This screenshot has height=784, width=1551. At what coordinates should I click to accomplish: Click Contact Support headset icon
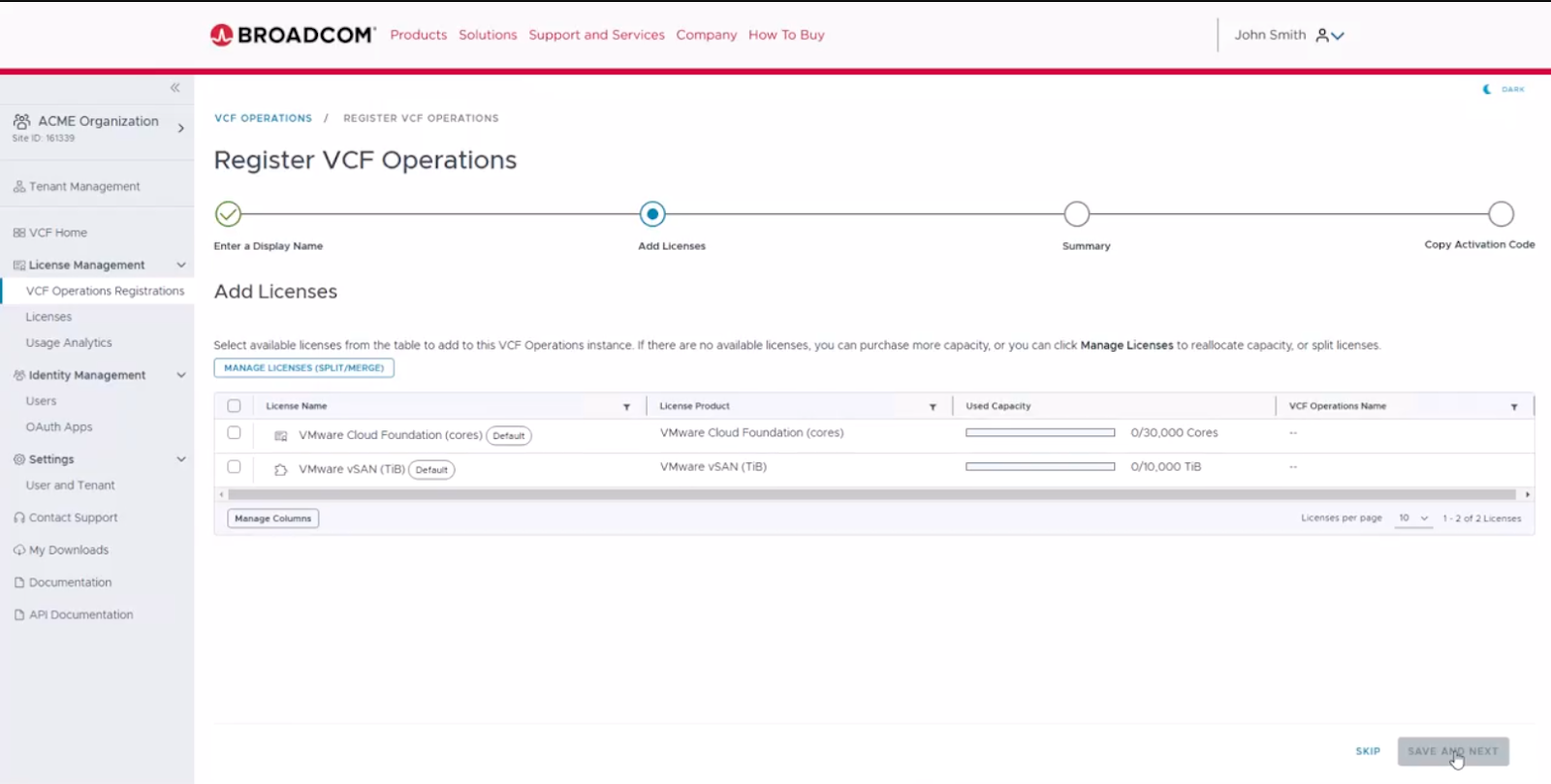[x=19, y=517]
